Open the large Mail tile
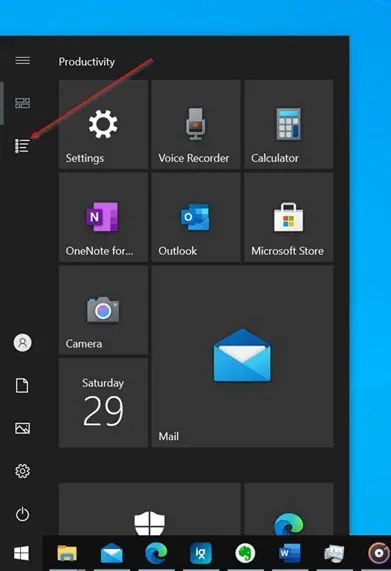The width and height of the screenshot is (391, 571). 242,357
